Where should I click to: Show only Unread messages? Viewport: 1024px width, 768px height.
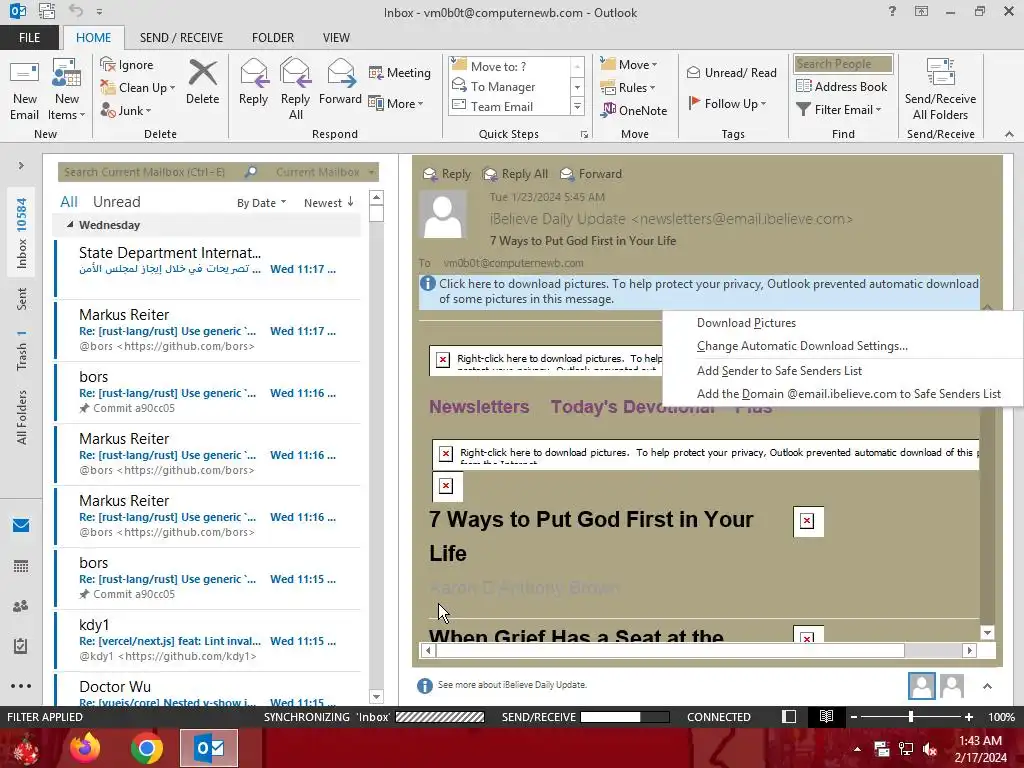coord(116,202)
